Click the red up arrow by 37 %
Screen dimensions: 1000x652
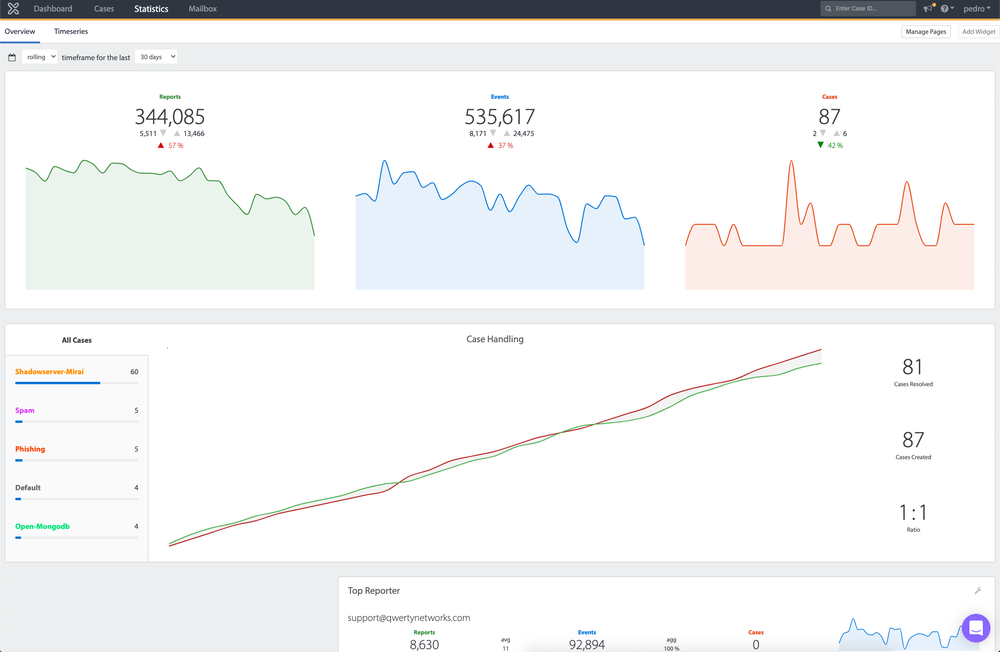tap(490, 145)
